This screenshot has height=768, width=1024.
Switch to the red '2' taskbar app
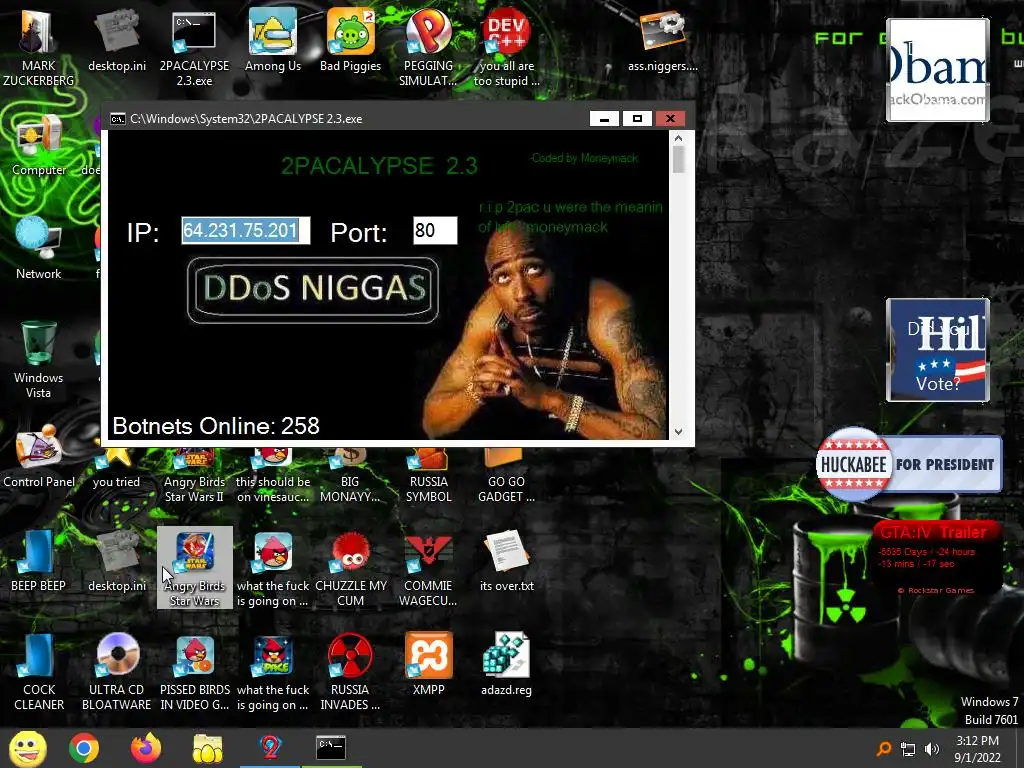[270, 748]
